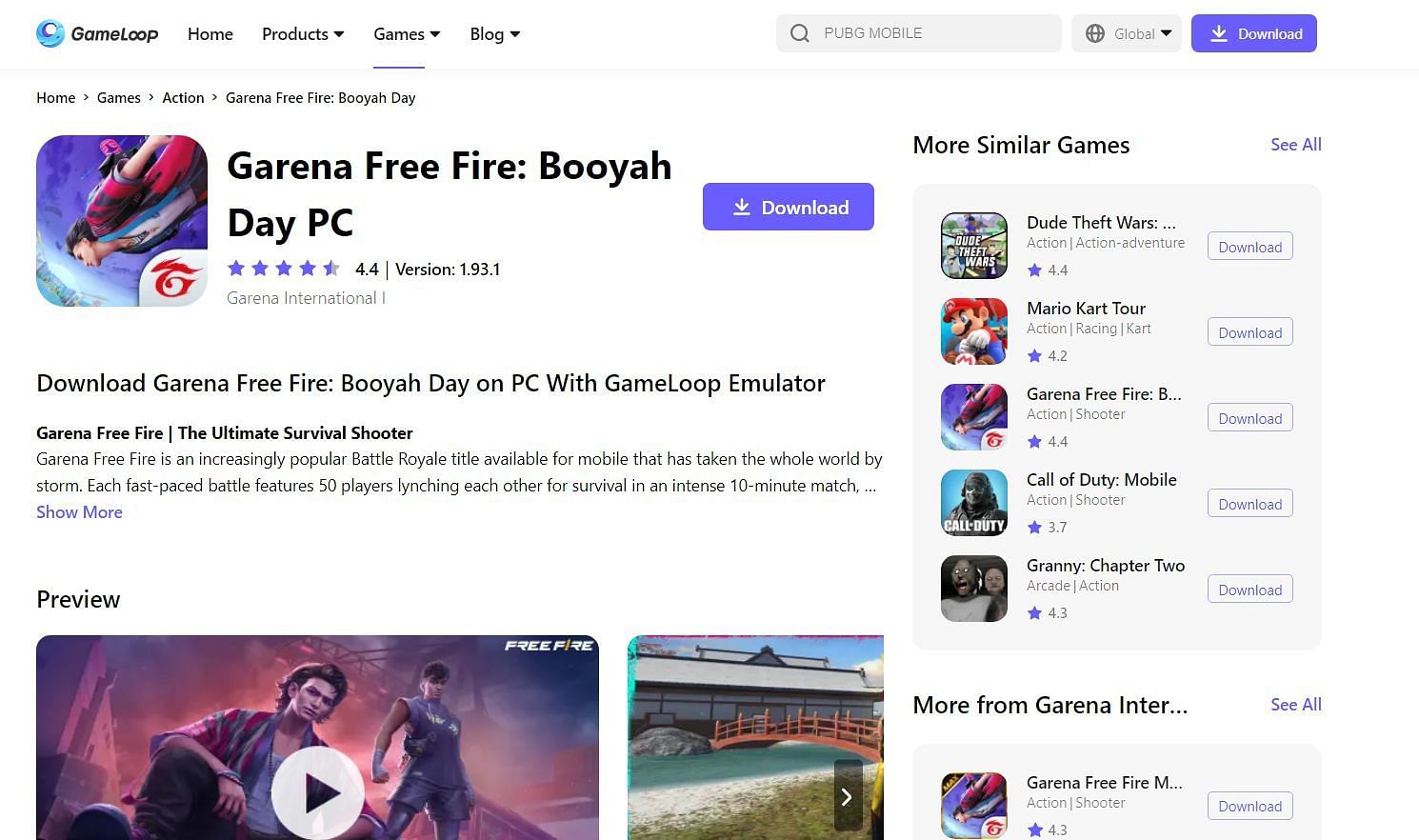Download Call of Duty: Mobile
The height and width of the screenshot is (840, 1419).
(x=1249, y=504)
